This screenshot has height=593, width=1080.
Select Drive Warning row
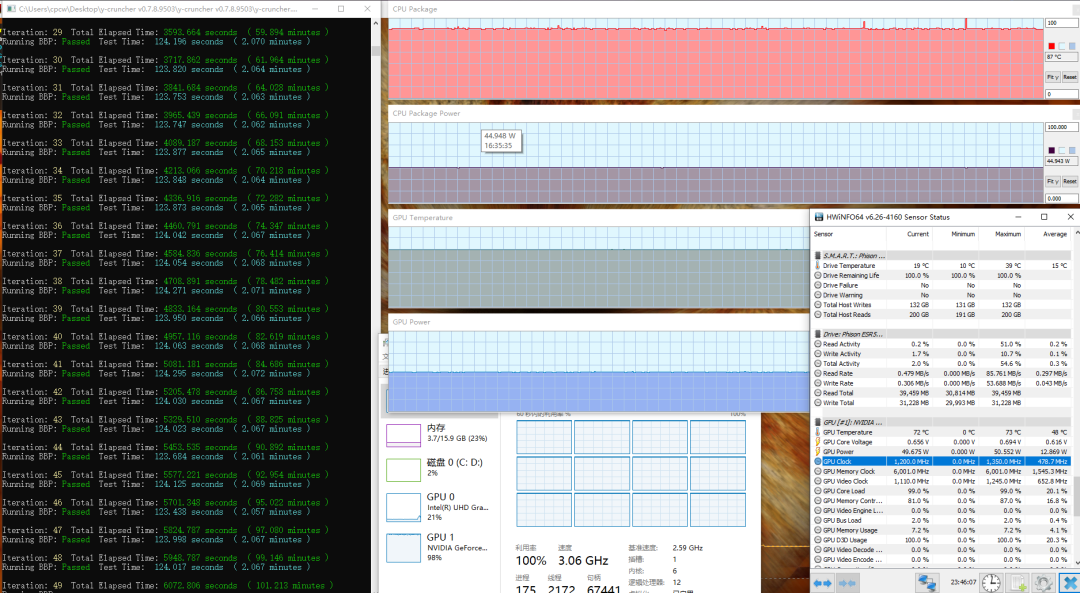point(941,295)
